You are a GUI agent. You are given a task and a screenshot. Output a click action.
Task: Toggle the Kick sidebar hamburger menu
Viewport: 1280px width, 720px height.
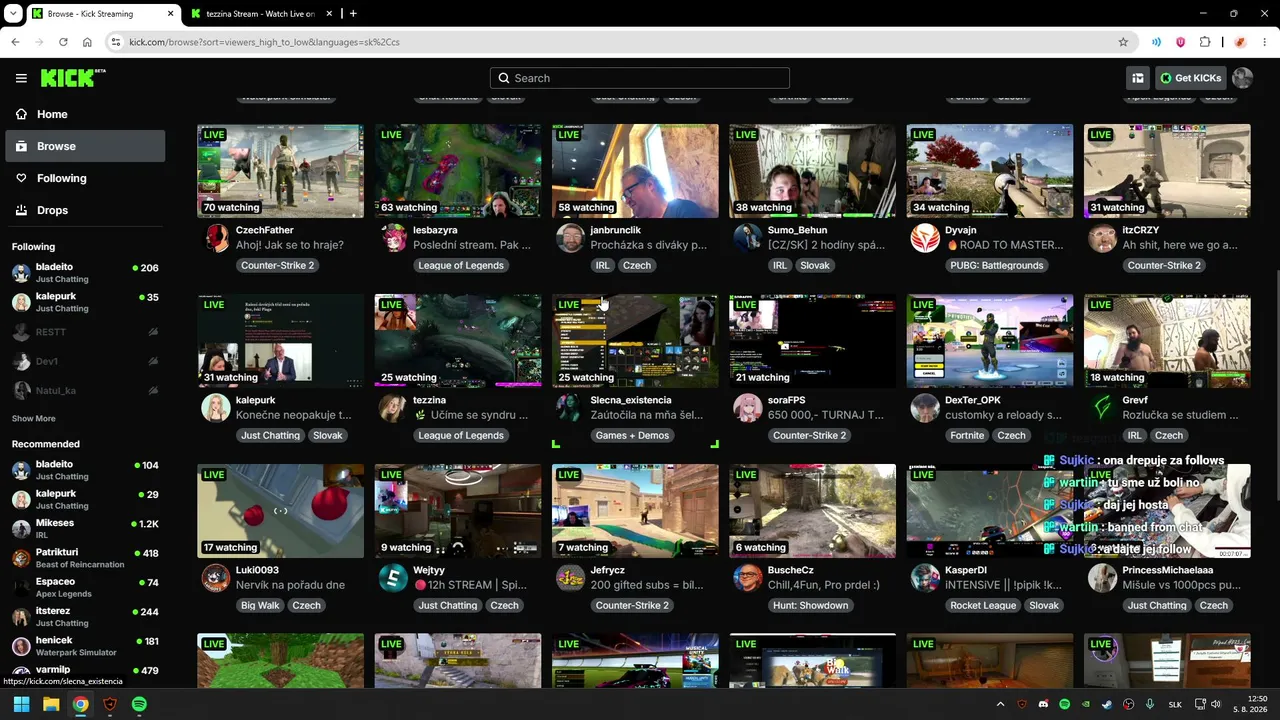[21, 78]
